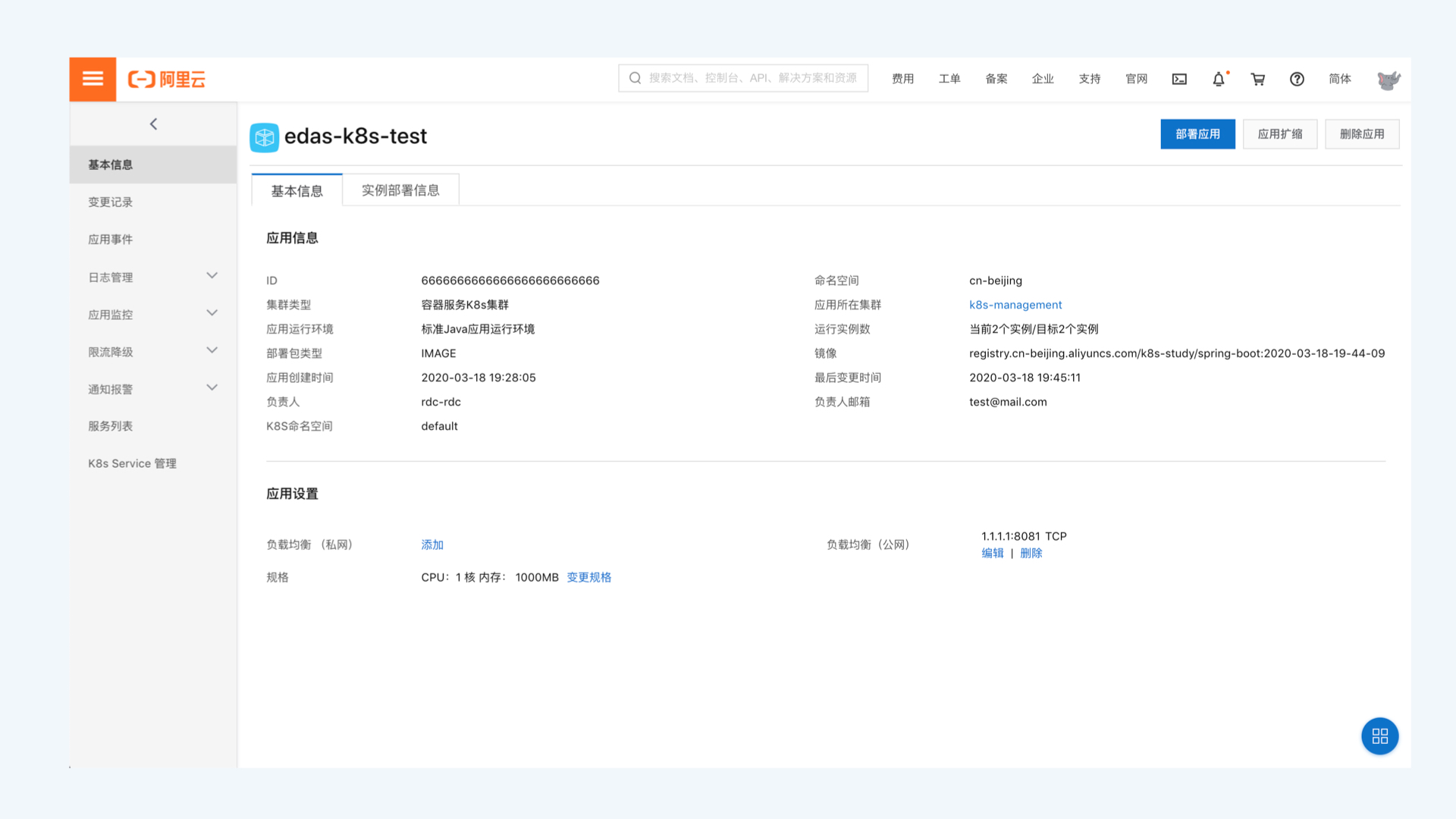Switch to the 基本信息 tab
The height and width of the screenshot is (819, 1456).
pyautogui.click(x=297, y=190)
